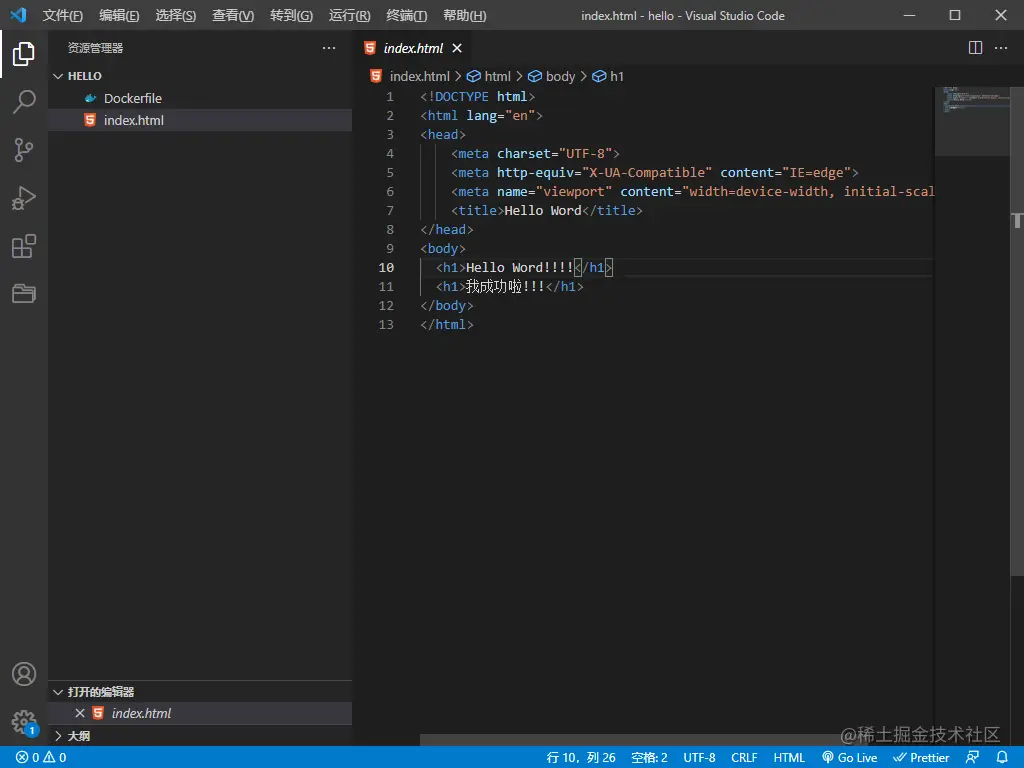1024x768 pixels.
Task: Click index.html breadcrumb segment
Action: pos(410,76)
